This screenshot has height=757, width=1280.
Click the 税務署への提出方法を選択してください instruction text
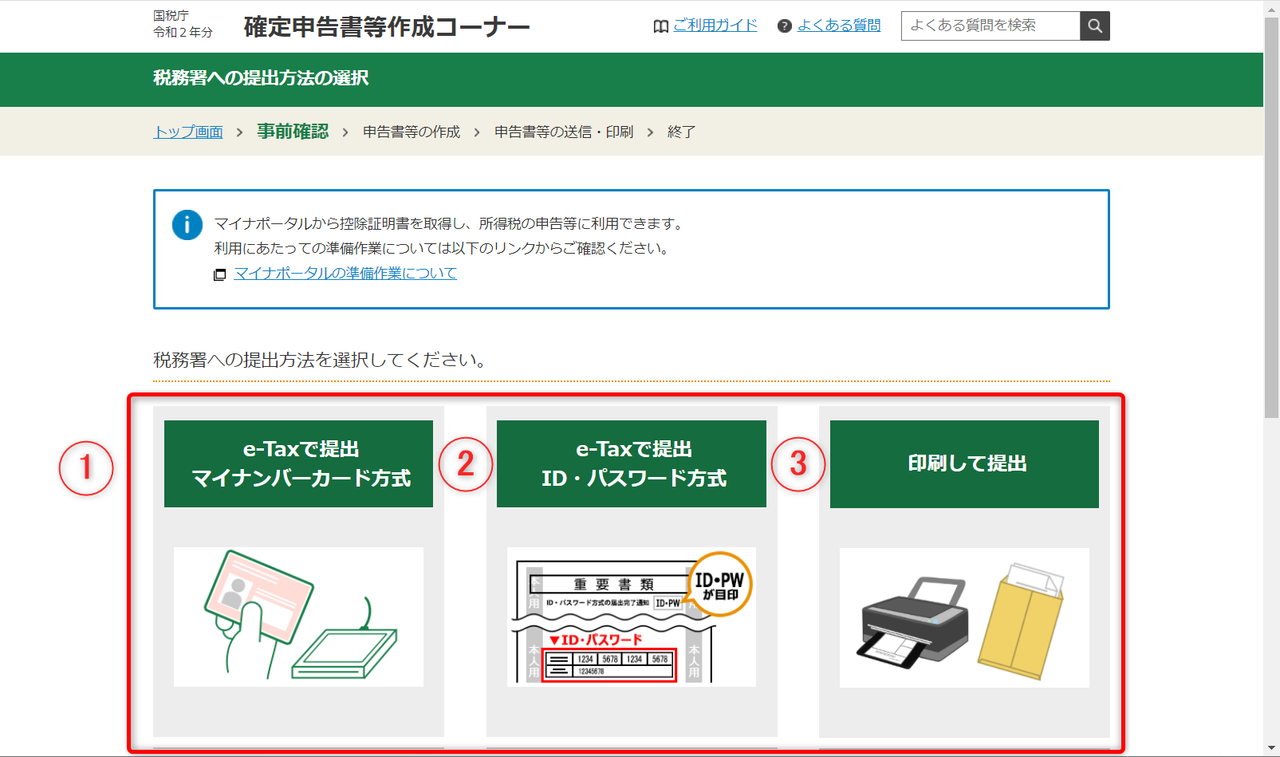click(x=320, y=360)
